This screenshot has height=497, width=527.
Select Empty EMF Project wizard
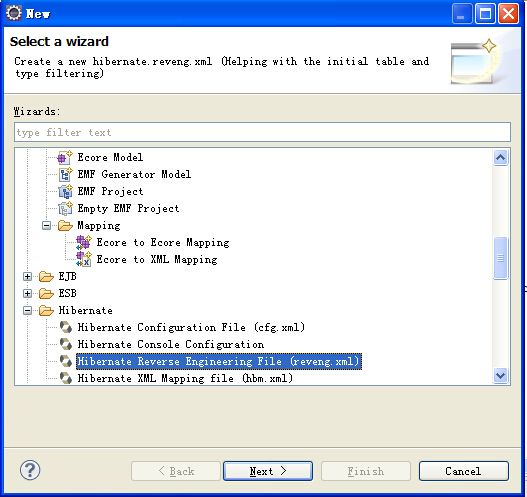coord(128,208)
